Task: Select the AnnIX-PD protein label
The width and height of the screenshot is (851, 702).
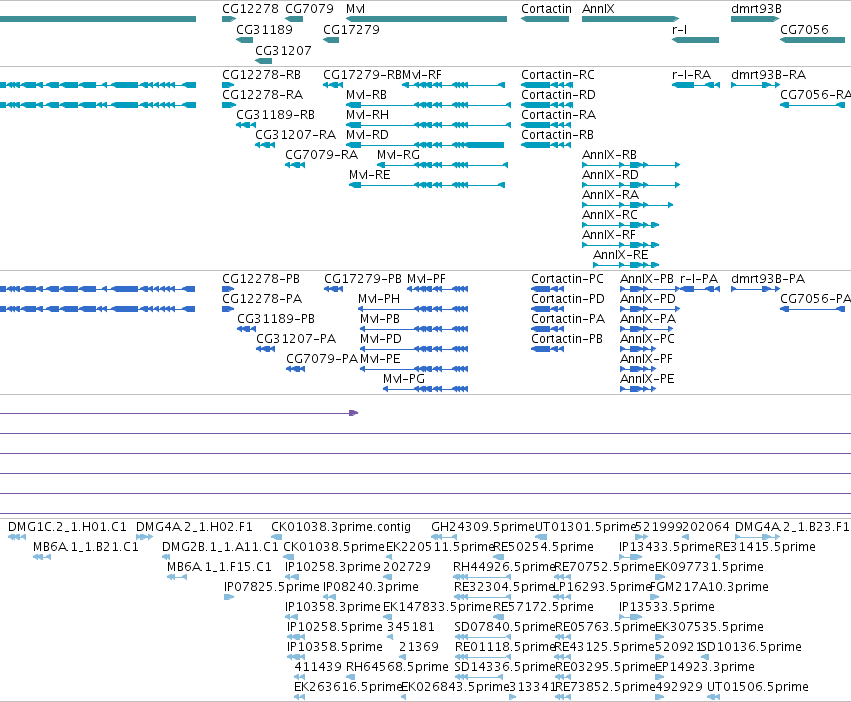Action: point(647,299)
